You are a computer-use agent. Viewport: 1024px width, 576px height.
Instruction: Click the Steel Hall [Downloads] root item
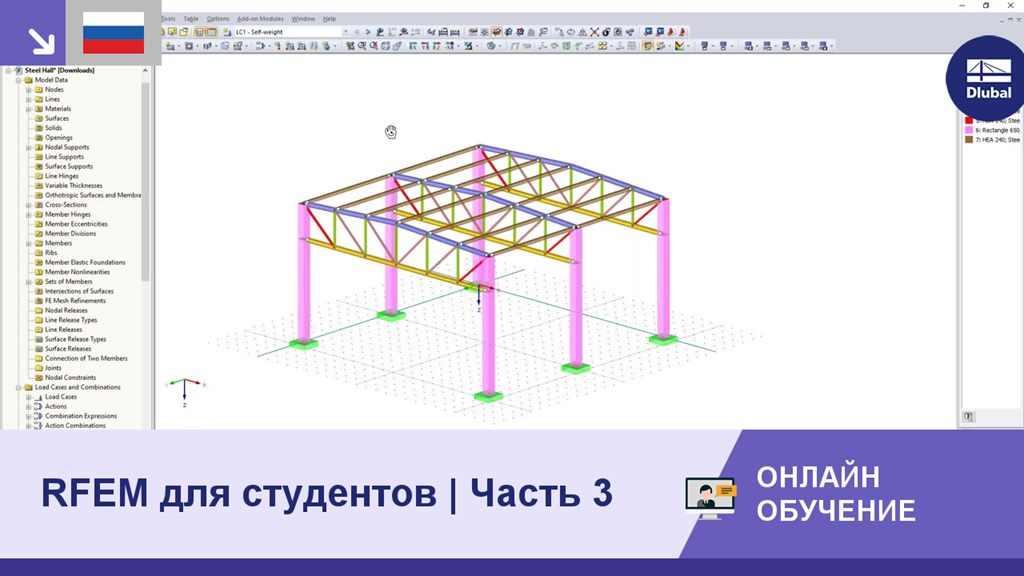click(59, 70)
